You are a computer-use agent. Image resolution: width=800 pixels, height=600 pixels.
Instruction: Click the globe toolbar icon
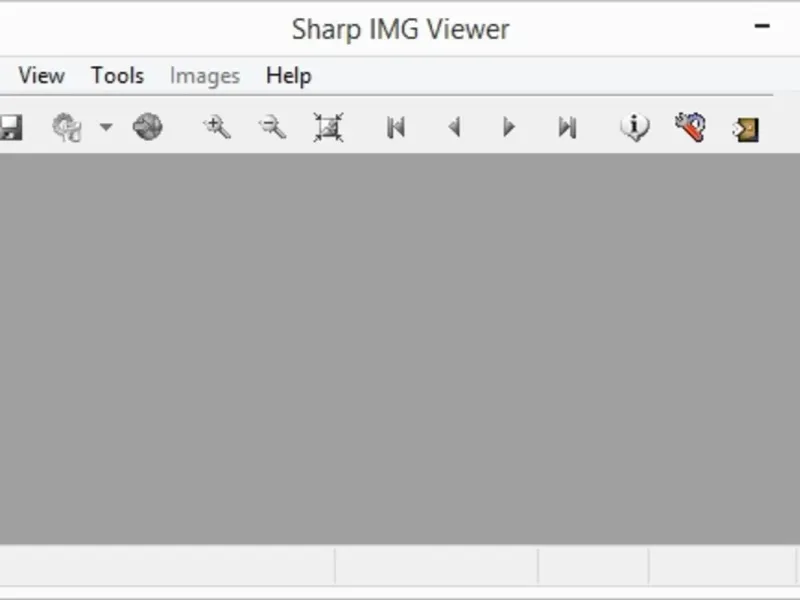point(147,127)
